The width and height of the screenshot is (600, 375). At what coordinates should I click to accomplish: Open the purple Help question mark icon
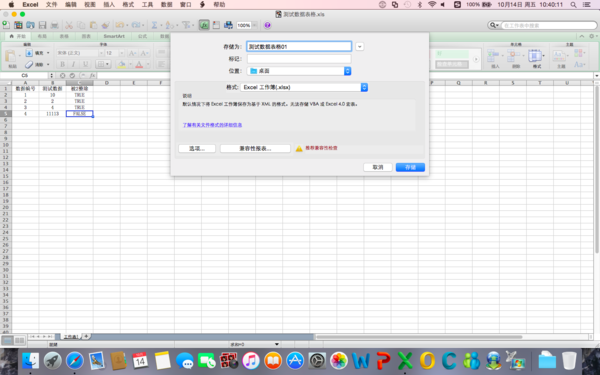coord(267,25)
